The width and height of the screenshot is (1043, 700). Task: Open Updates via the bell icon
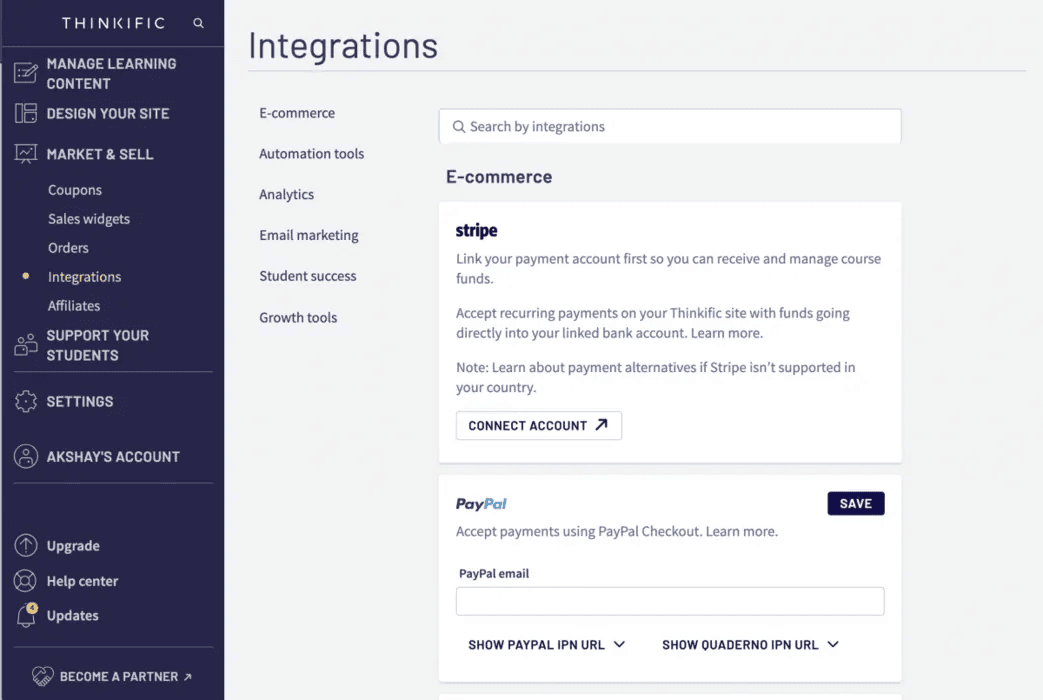(x=24, y=615)
